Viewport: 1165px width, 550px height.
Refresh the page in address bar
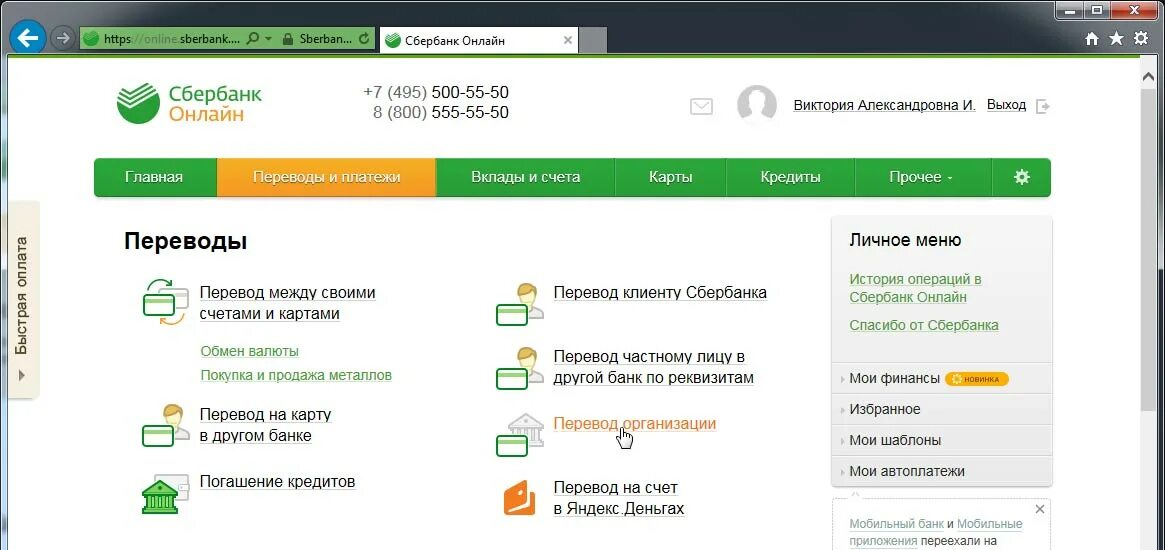363,39
